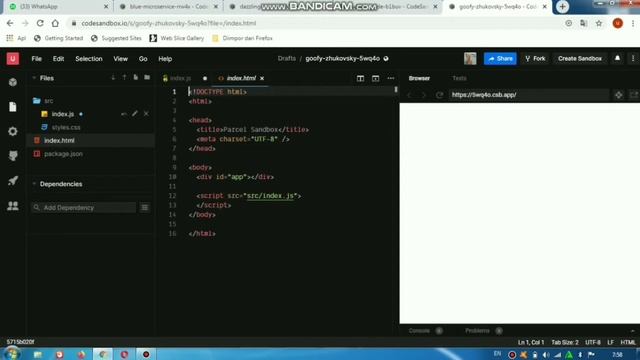The width and height of the screenshot is (640, 360).
Task: Download files icon in Files header
Action: (x=113, y=78)
